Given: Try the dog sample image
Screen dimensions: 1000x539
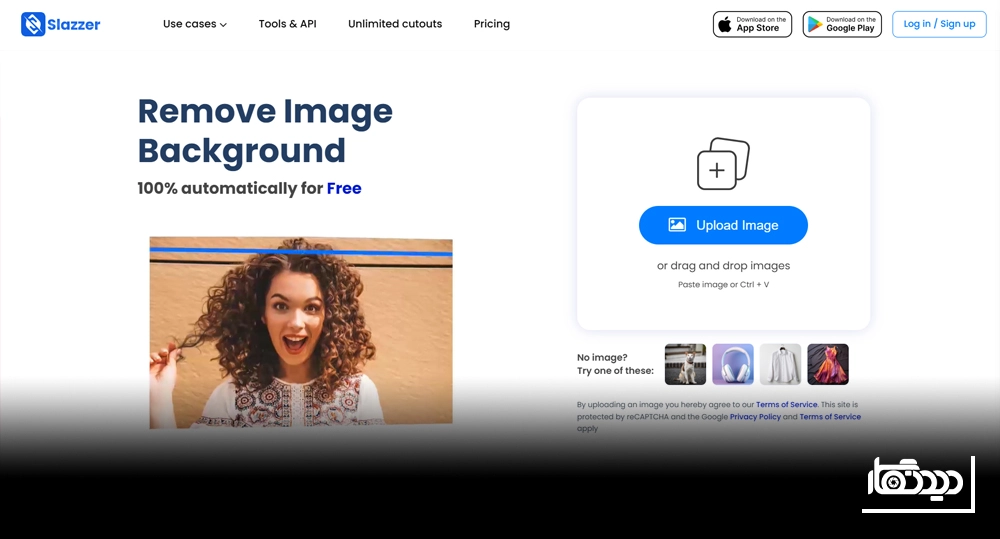Looking at the screenshot, I should [685, 364].
